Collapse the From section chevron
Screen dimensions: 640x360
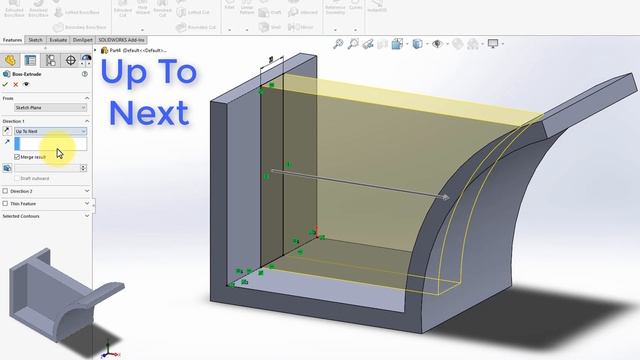(x=87, y=98)
